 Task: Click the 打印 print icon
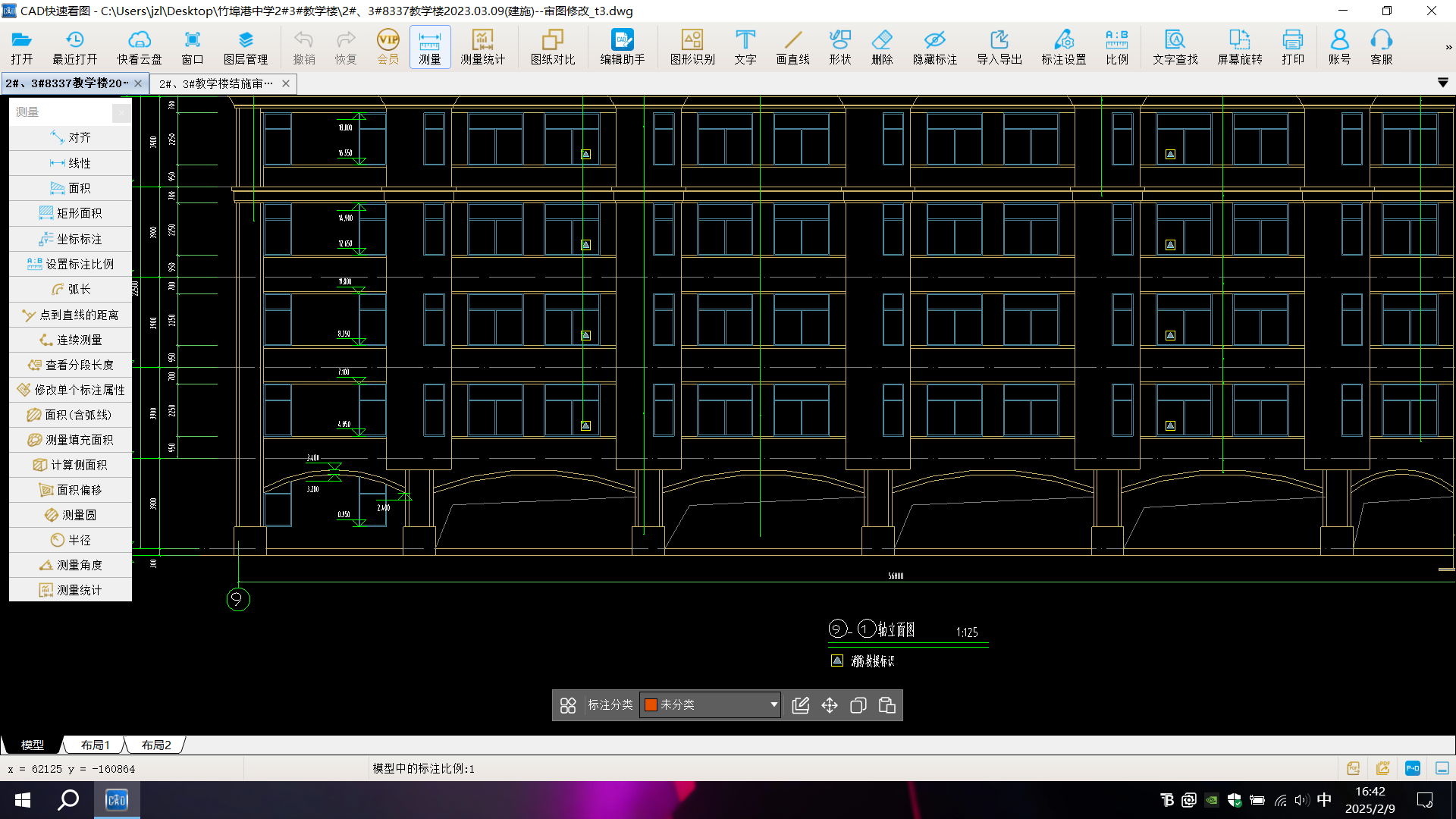tap(1293, 47)
